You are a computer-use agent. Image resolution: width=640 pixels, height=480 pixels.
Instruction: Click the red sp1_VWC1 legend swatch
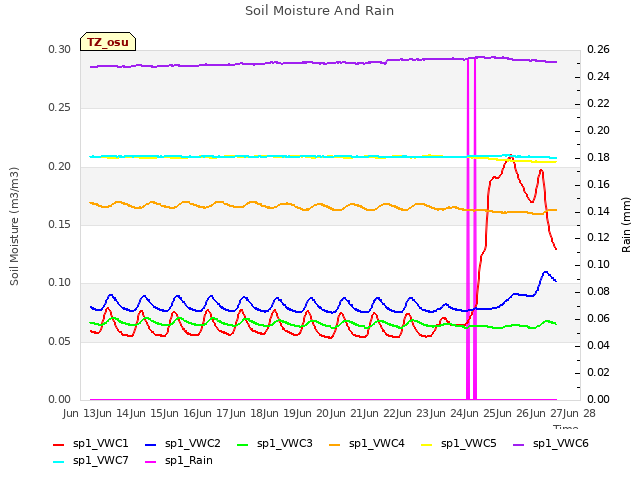[59, 444]
